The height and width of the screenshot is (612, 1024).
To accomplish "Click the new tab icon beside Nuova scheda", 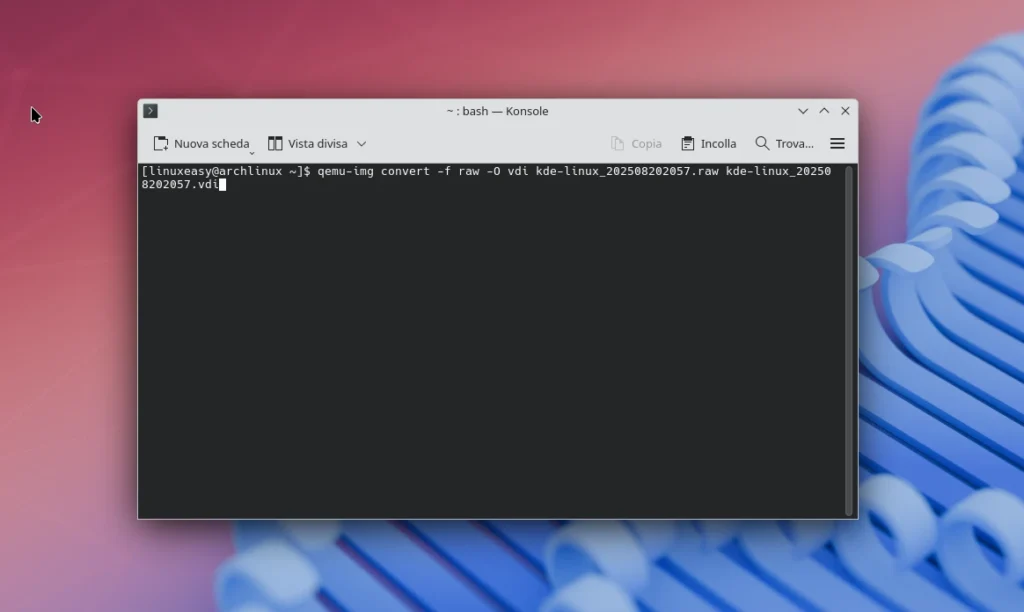I will click(161, 143).
